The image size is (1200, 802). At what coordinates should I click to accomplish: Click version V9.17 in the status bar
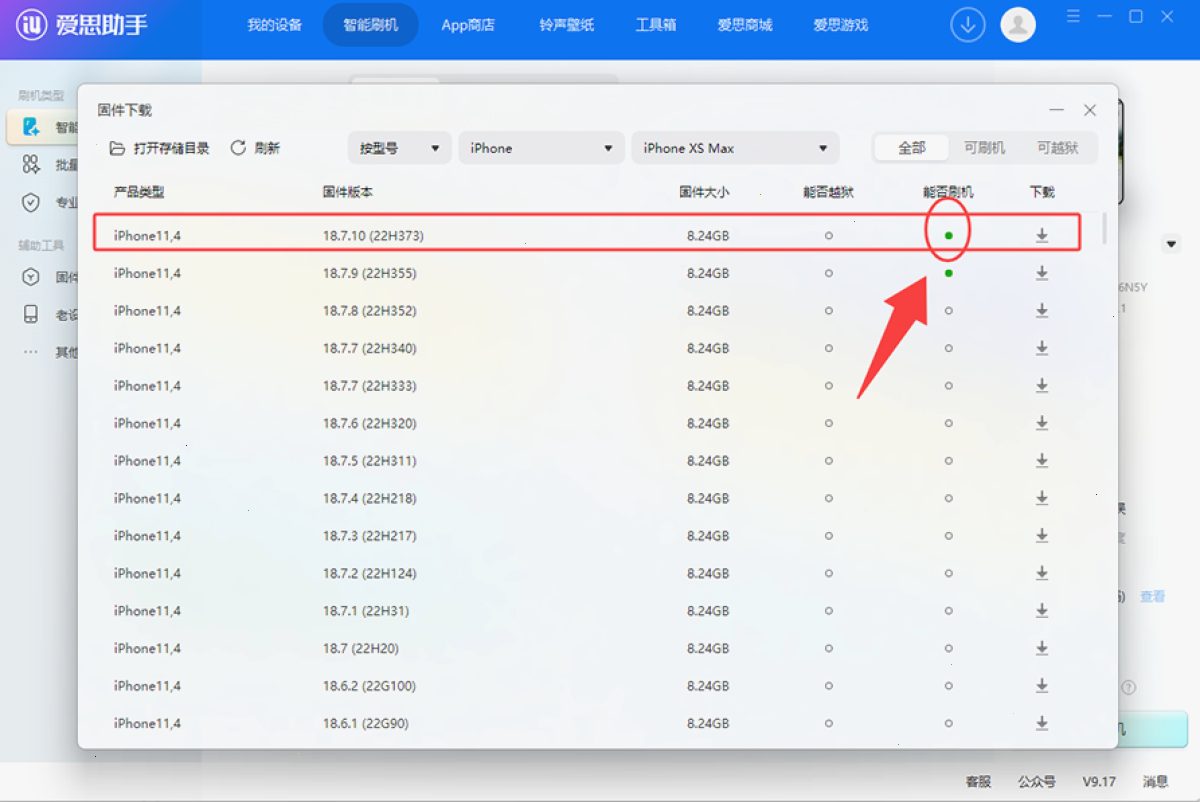coord(1099,781)
